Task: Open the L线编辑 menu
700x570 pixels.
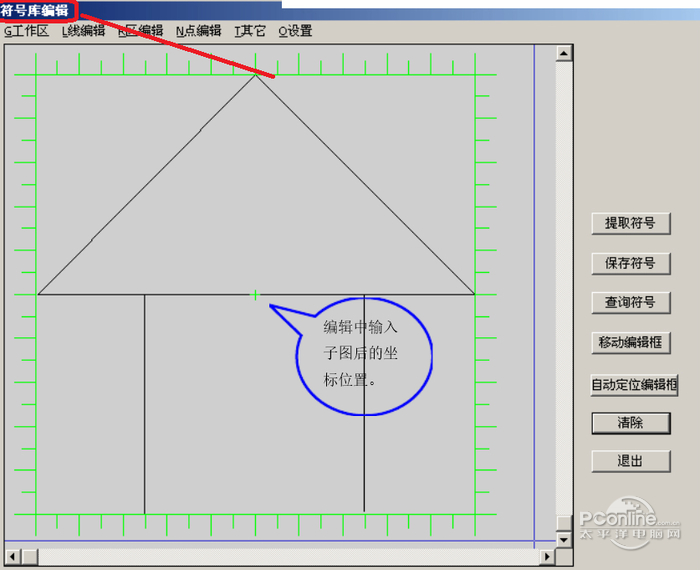Action: click(83, 31)
